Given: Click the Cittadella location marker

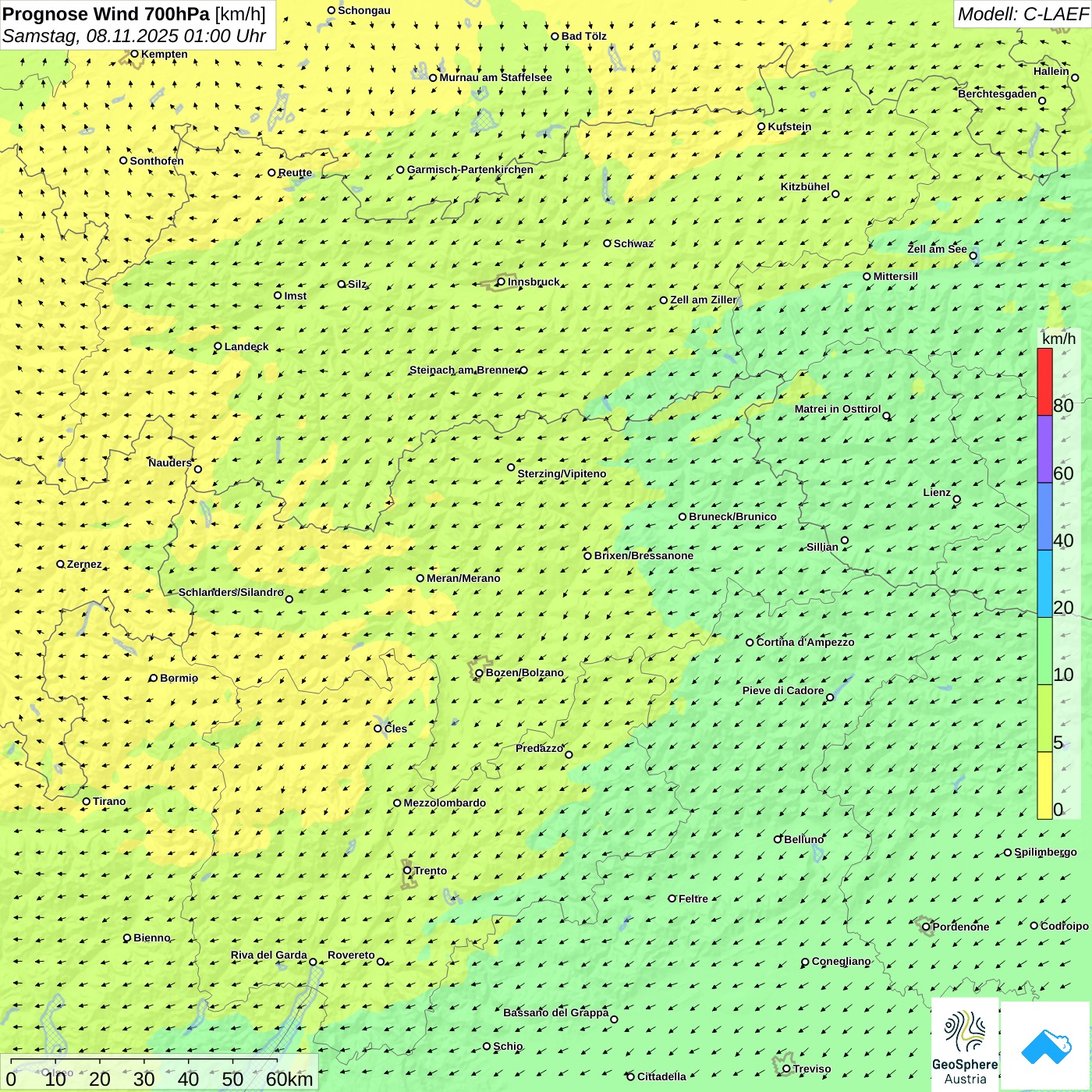Looking at the screenshot, I should [630, 1076].
